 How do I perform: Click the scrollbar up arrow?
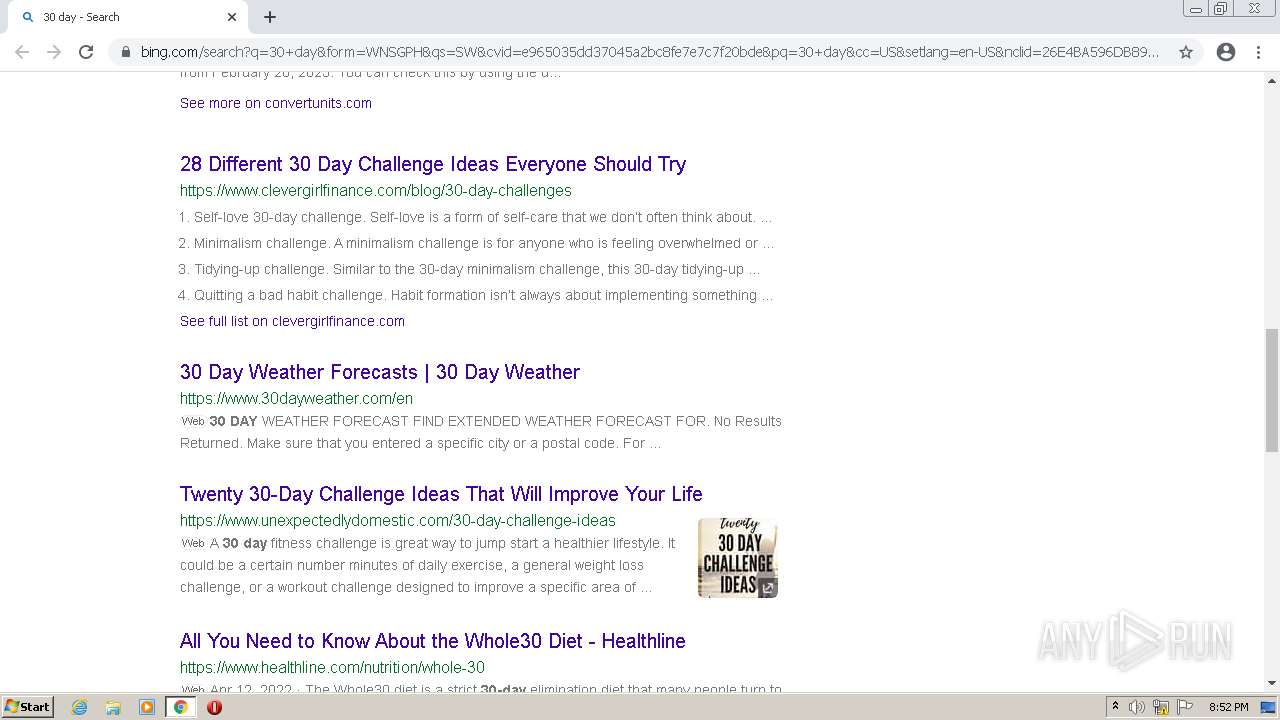tap(1272, 80)
